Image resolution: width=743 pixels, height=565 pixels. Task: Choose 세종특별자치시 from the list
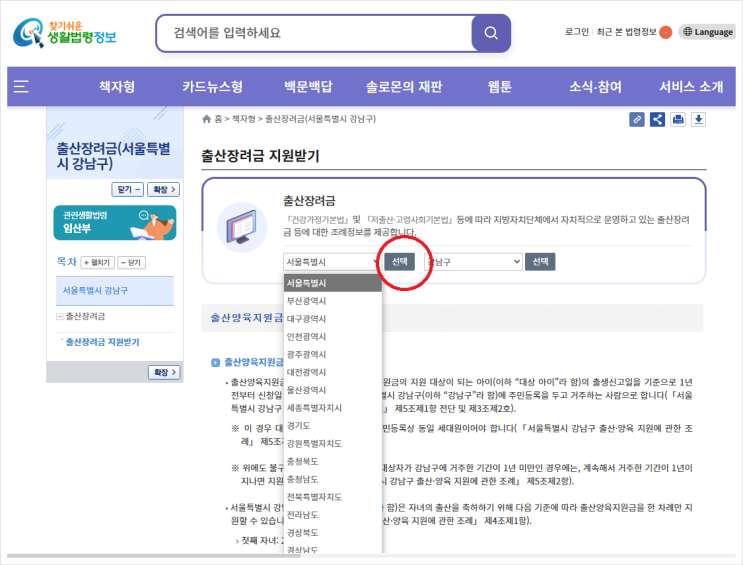pyautogui.click(x=333, y=408)
